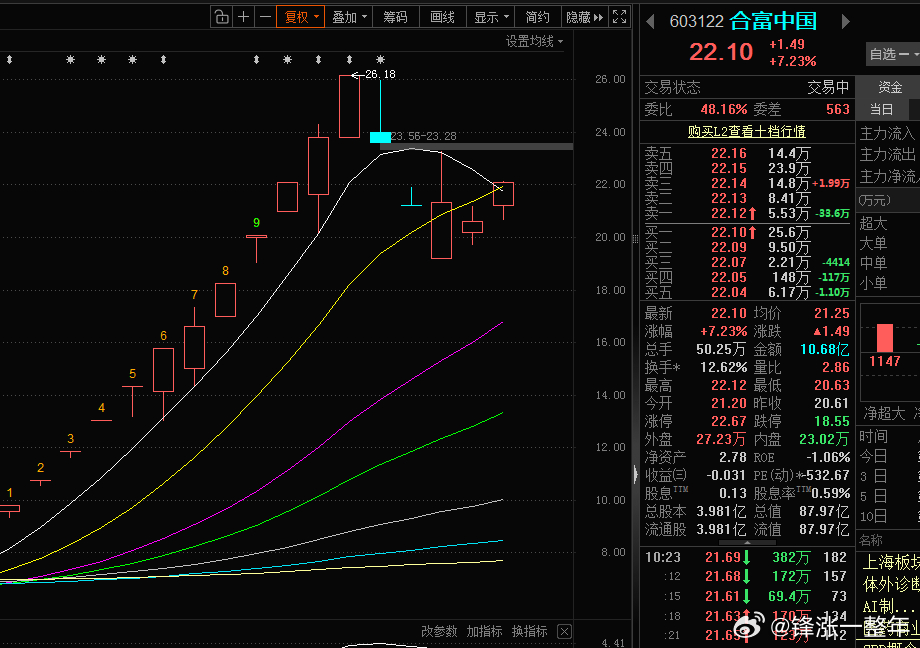Close the indicator panel with the X box
Screen dimensions: 920x648
[564, 632]
